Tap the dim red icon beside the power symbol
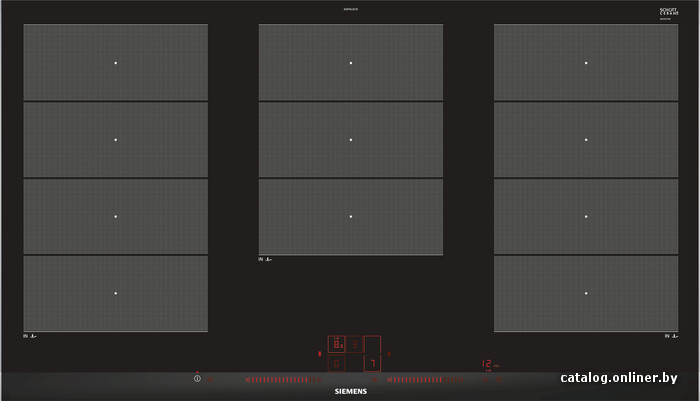This screenshot has height=401, width=700. pyautogui.click(x=210, y=380)
